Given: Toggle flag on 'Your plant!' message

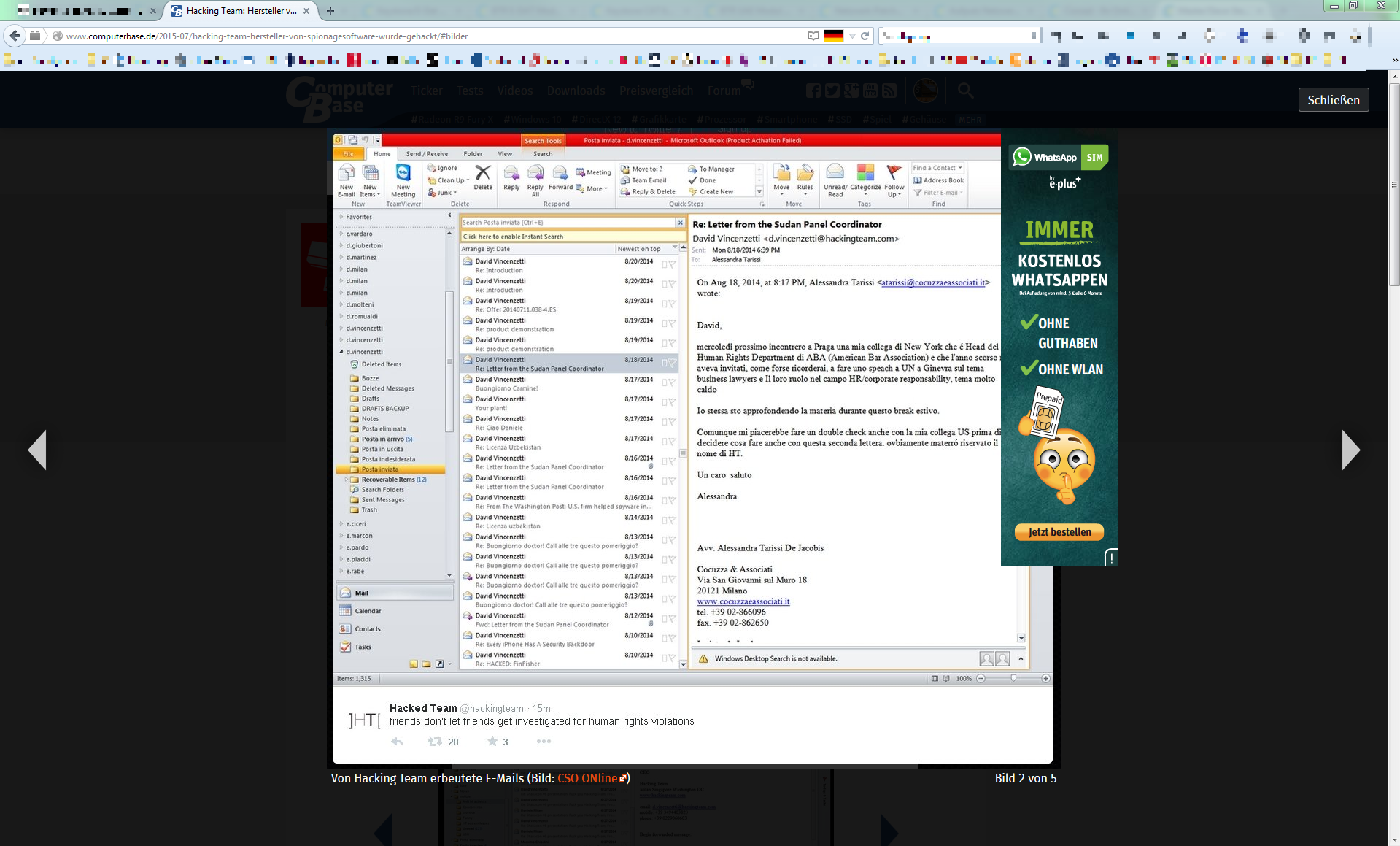Looking at the screenshot, I should tap(672, 402).
